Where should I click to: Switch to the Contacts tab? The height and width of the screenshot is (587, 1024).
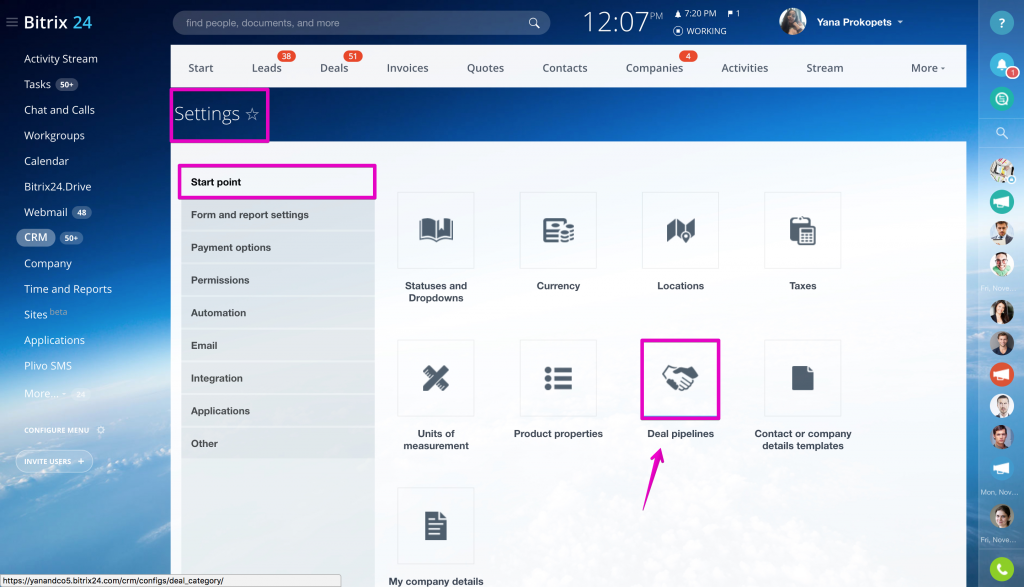tap(565, 68)
